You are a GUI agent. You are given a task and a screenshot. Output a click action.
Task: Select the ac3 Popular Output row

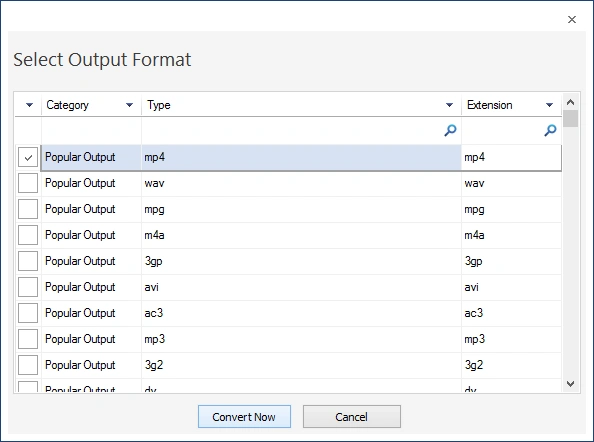(288, 313)
